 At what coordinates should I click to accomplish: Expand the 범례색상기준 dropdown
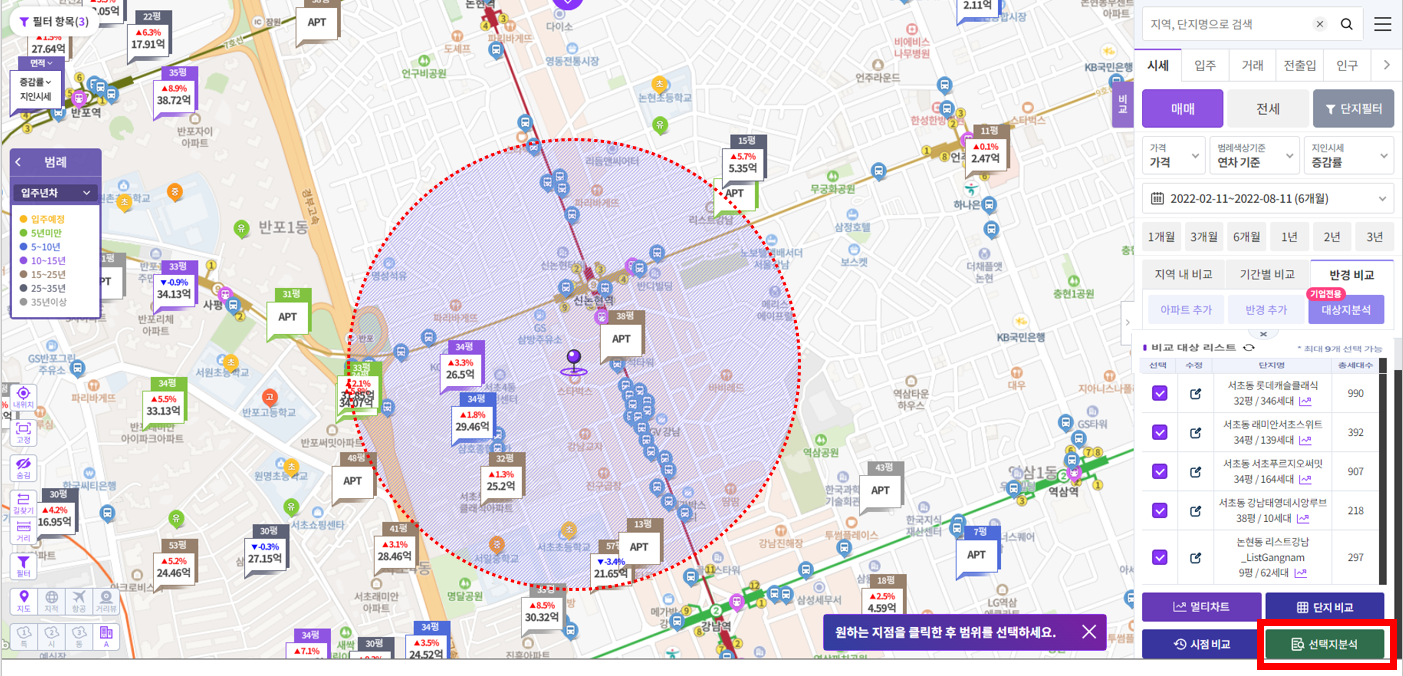(1253, 155)
